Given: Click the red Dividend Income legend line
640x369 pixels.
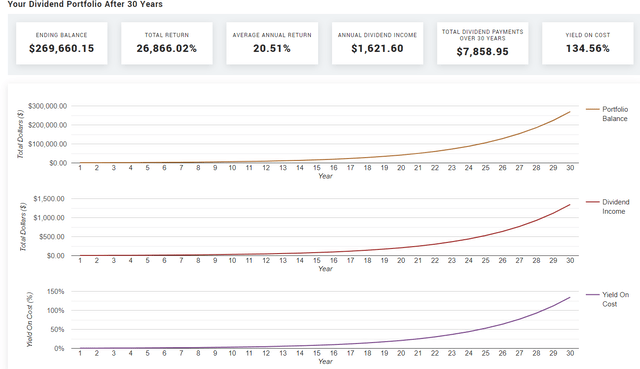Looking at the screenshot, I should pyautogui.click(x=593, y=202).
